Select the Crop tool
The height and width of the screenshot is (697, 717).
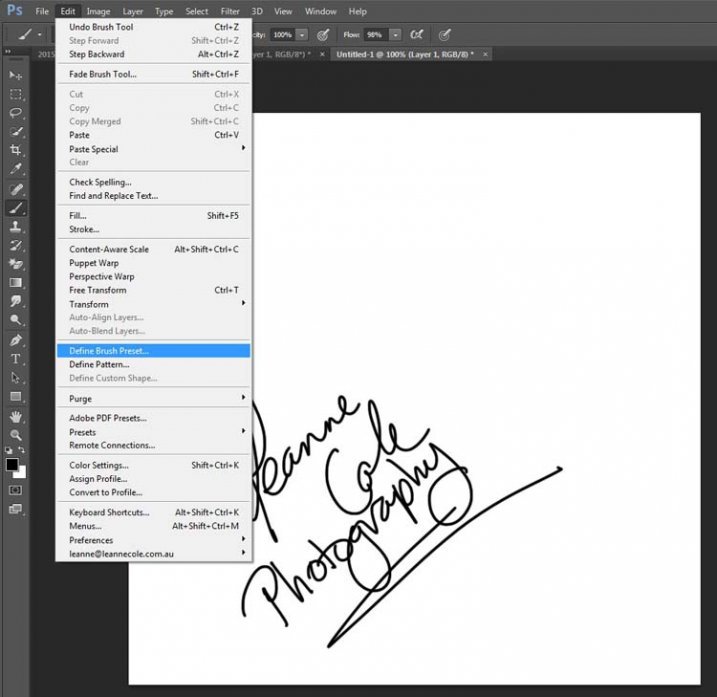tap(16, 151)
